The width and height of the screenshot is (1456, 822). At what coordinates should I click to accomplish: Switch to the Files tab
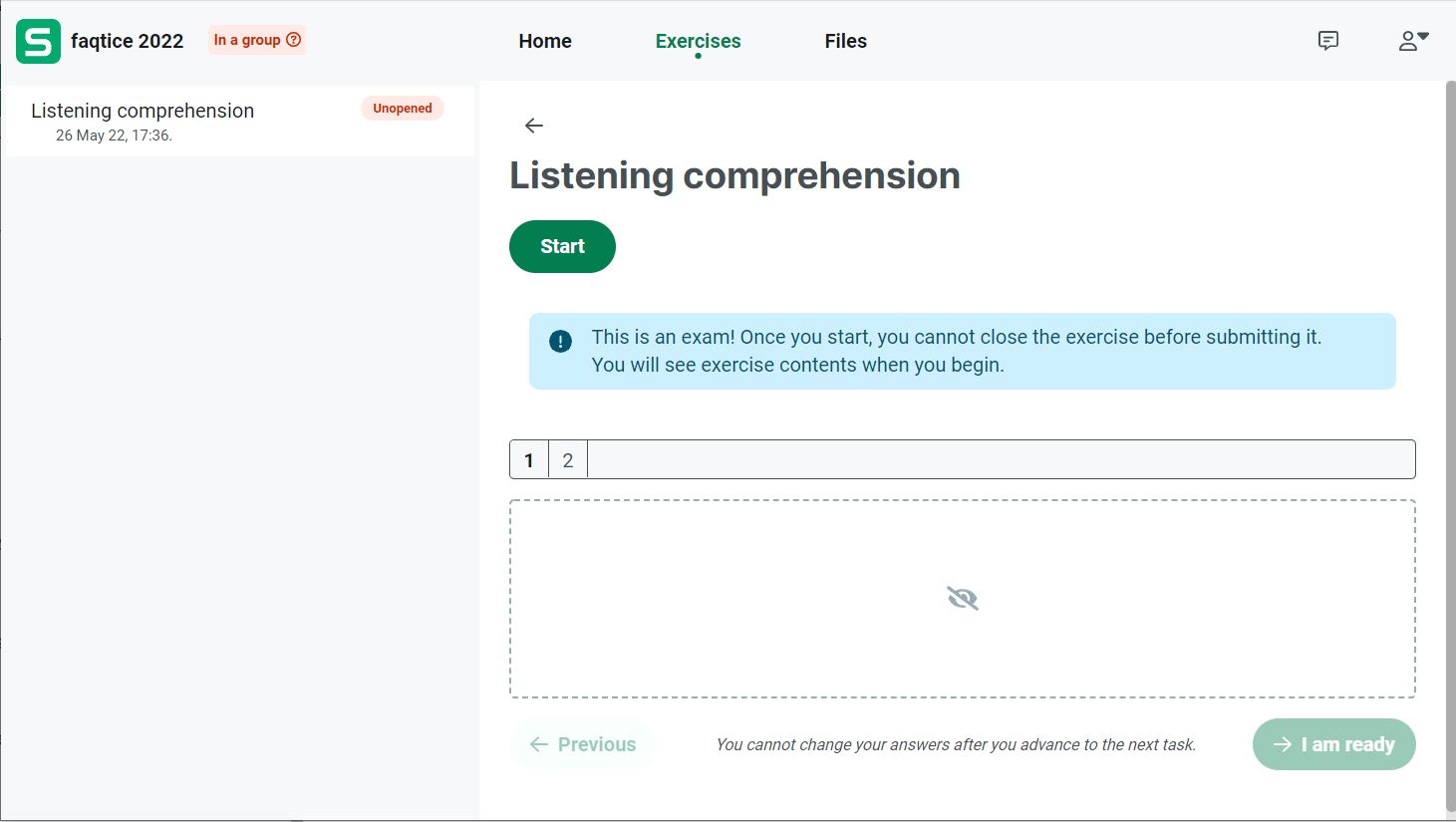(x=845, y=41)
